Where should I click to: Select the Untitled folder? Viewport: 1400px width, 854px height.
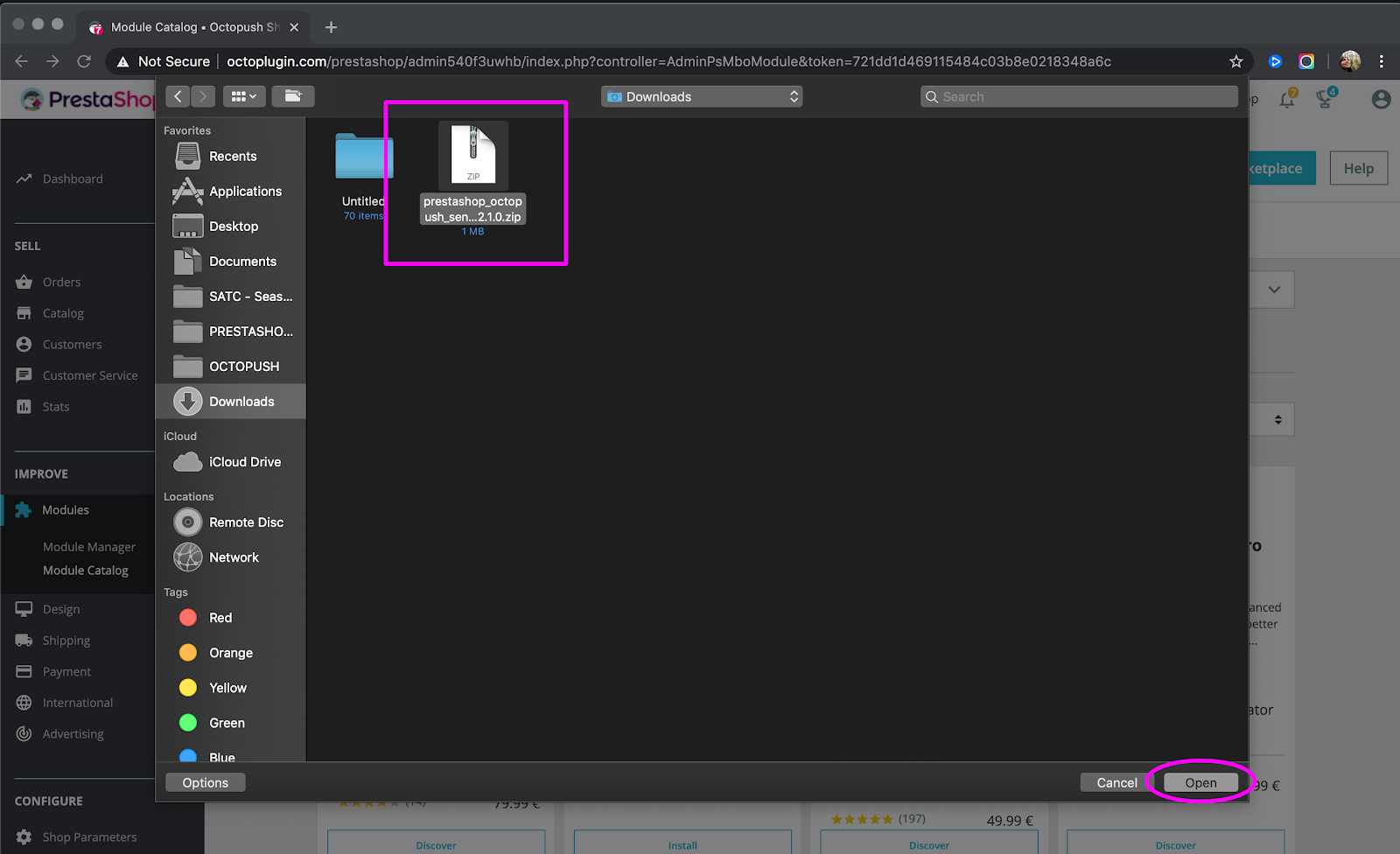(x=363, y=176)
